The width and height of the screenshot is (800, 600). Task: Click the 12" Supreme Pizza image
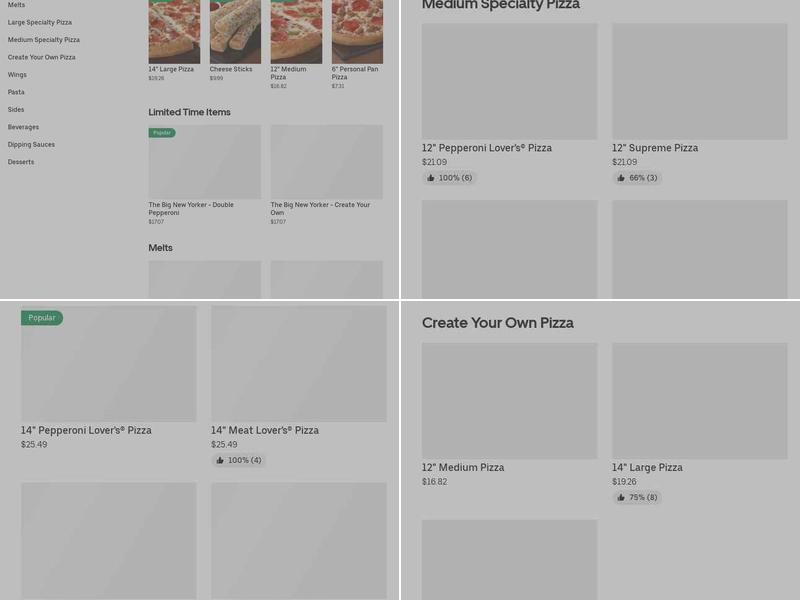[700, 80]
